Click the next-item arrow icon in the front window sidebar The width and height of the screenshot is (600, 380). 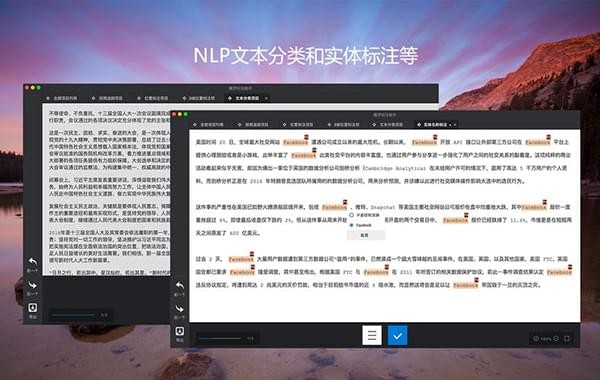click(180, 308)
